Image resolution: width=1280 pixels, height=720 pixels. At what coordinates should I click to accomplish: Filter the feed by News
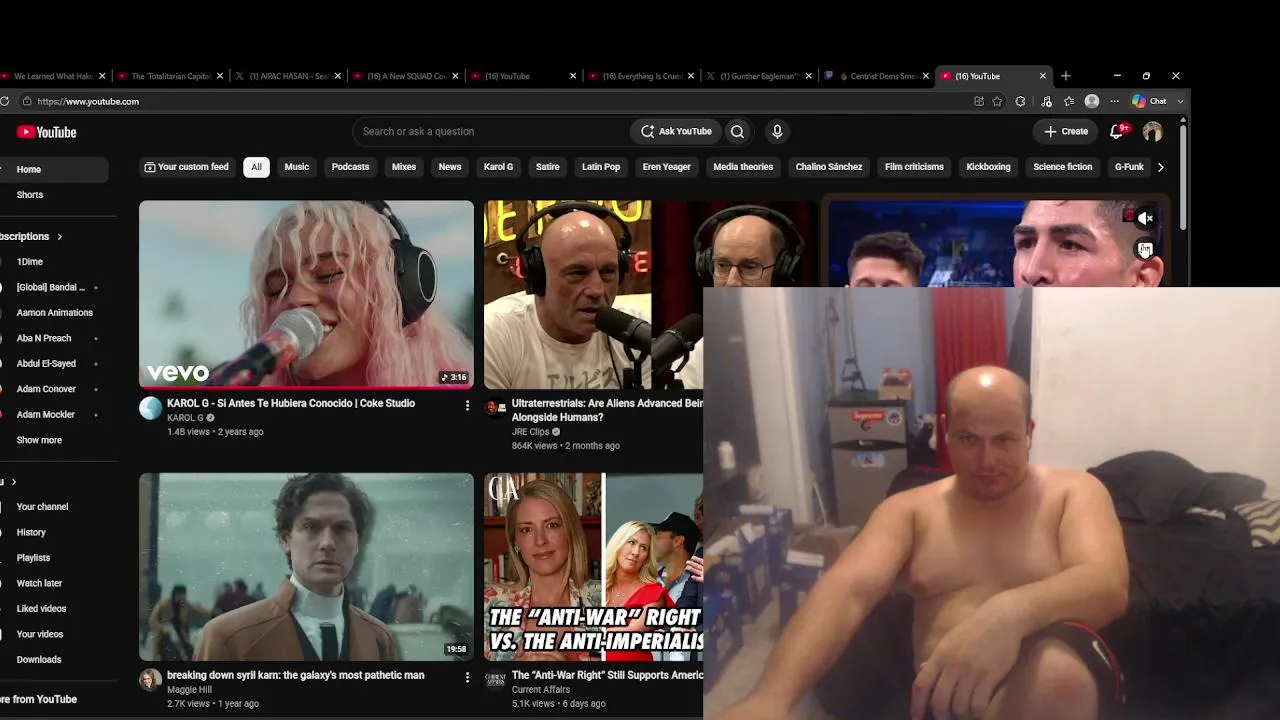(x=450, y=167)
